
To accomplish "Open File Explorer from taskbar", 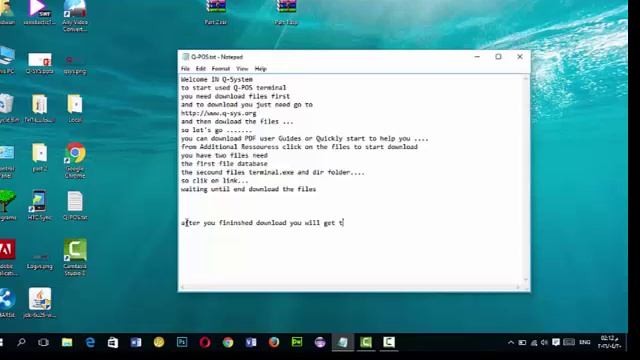I will pyautogui.click(x=67, y=342).
